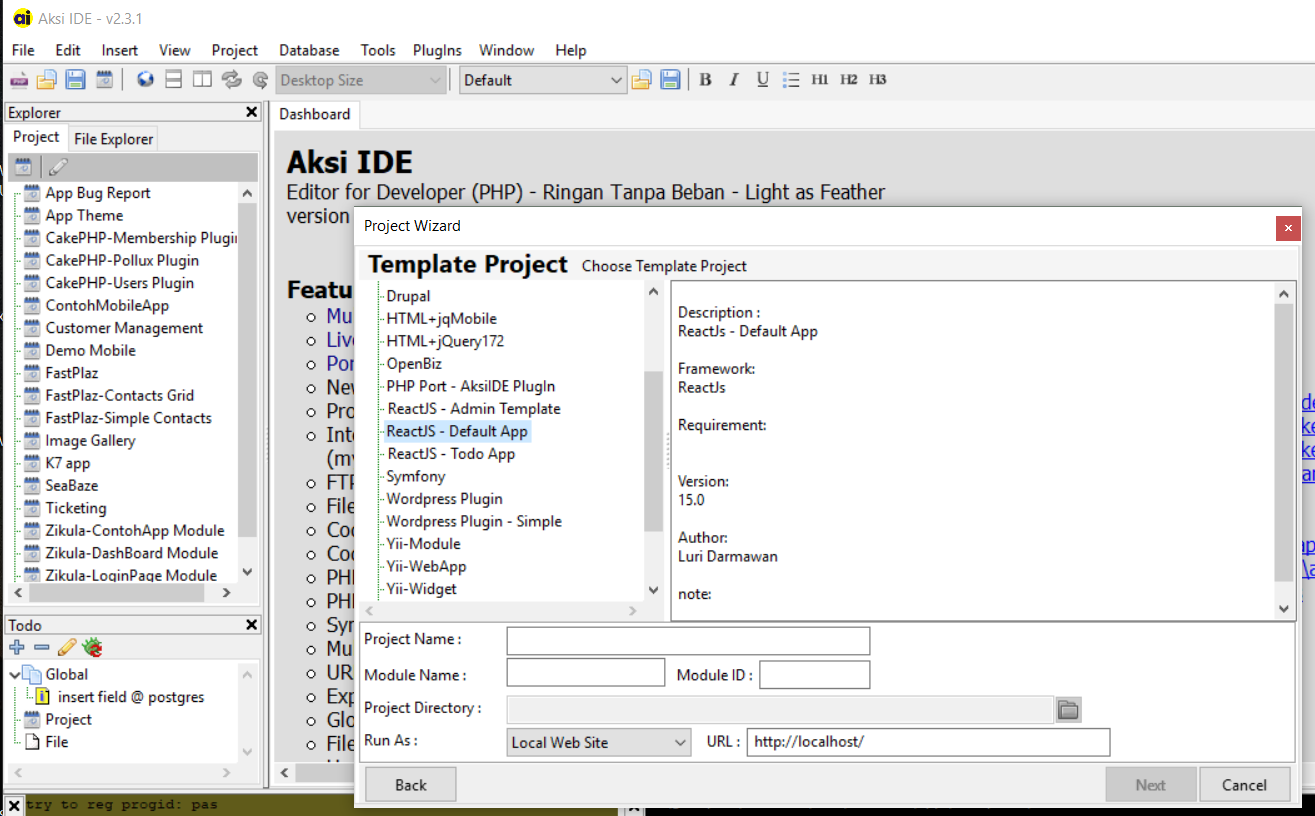
Task: Click the horizontal split view icon
Action: (x=173, y=80)
